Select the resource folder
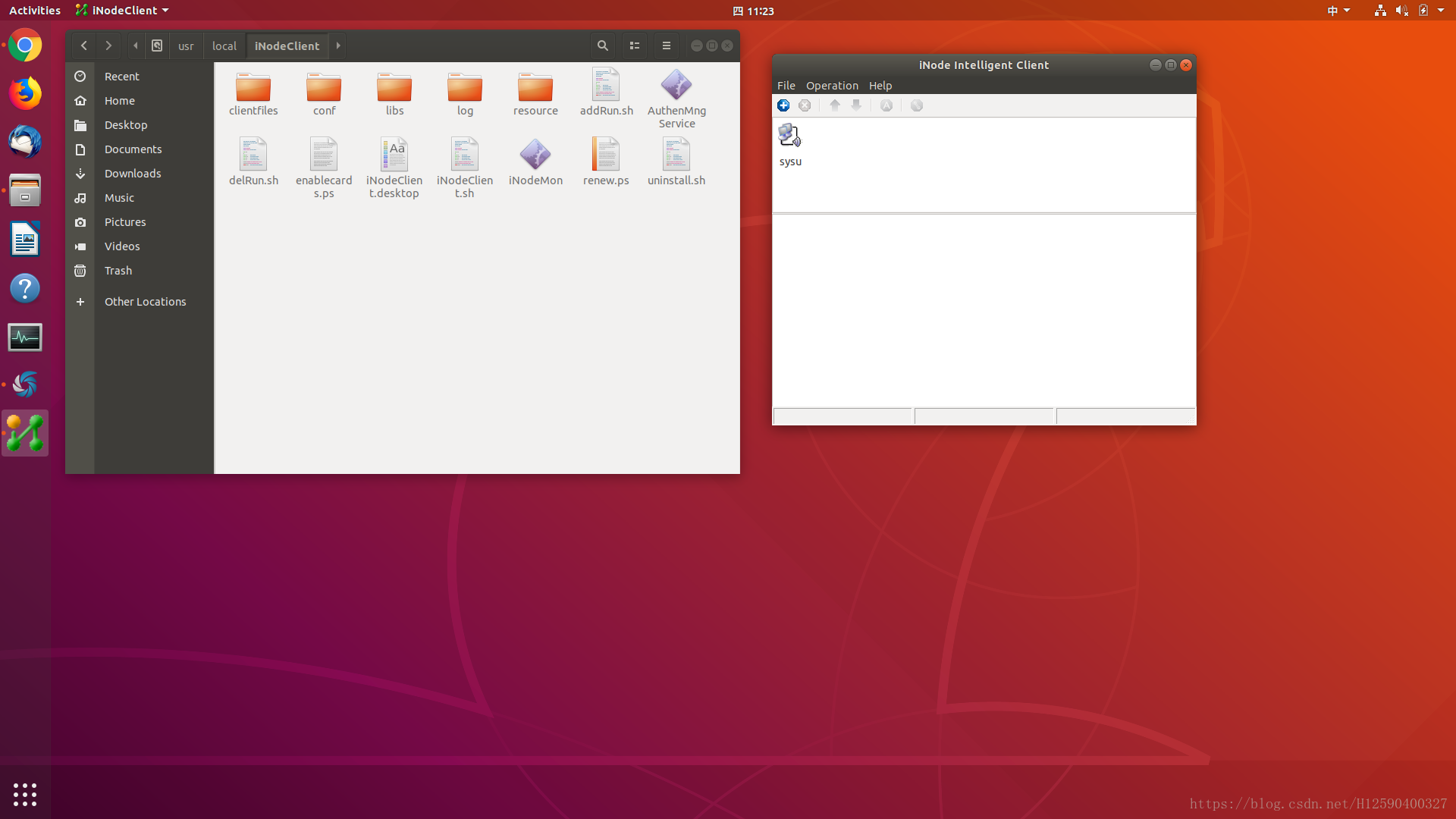The image size is (1456, 819). [535, 94]
